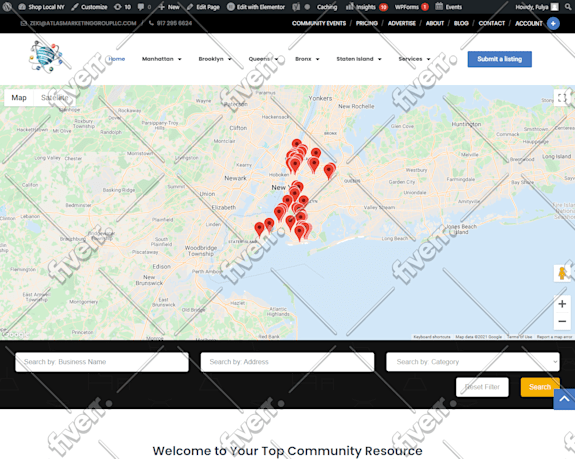Open the New content menu
Image resolution: width=575 pixels, height=459 pixels.
(169, 7)
